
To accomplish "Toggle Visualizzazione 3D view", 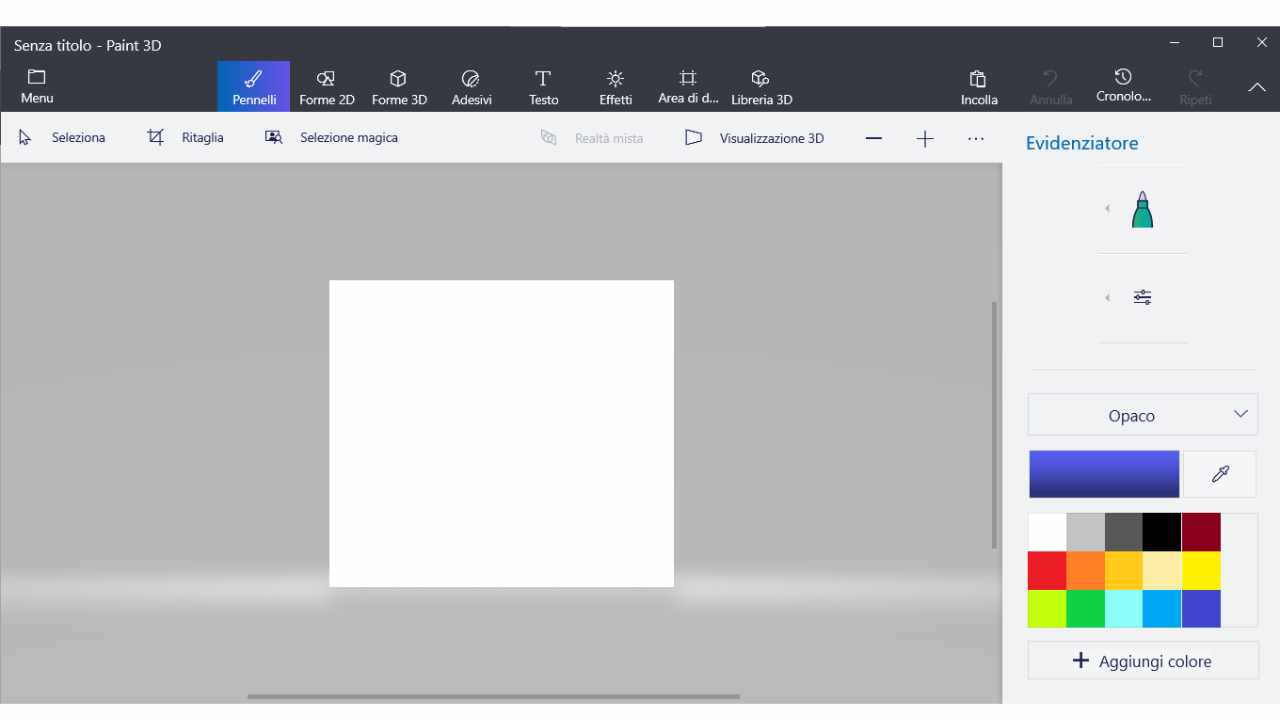I will pyautogui.click(x=755, y=138).
